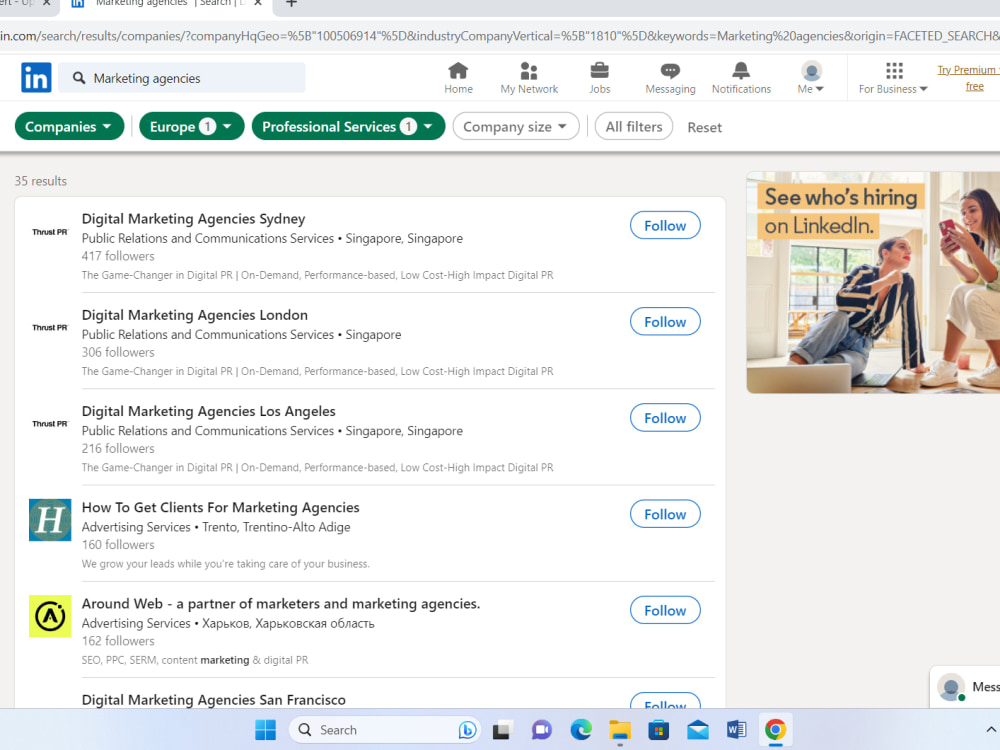Click Thrust PR logo for Sydney listing

[50, 232]
